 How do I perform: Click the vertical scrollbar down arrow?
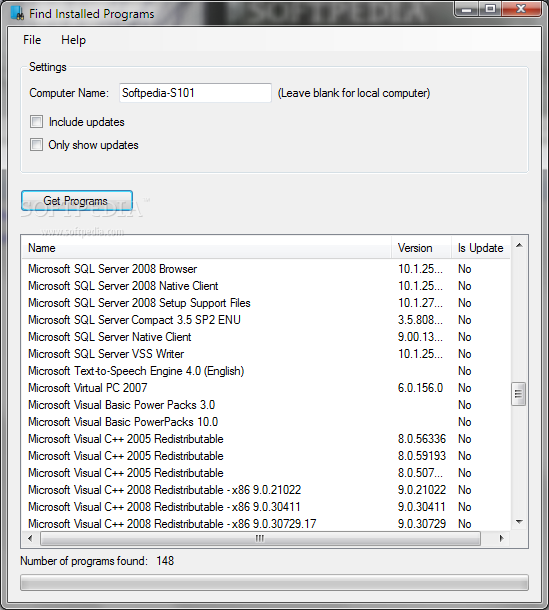pos(519,522)
